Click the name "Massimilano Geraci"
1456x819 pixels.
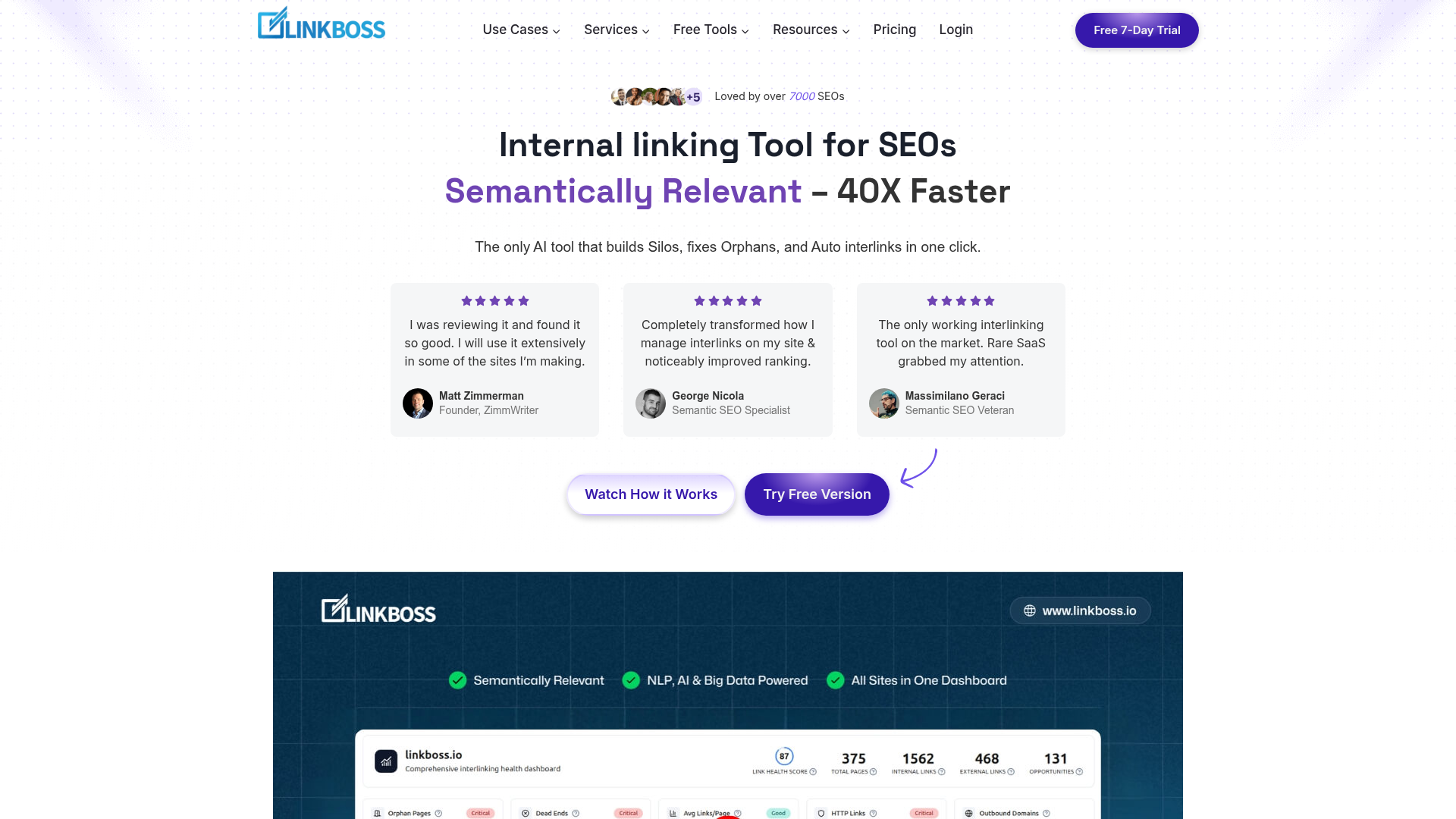click(x=955, y=396)
